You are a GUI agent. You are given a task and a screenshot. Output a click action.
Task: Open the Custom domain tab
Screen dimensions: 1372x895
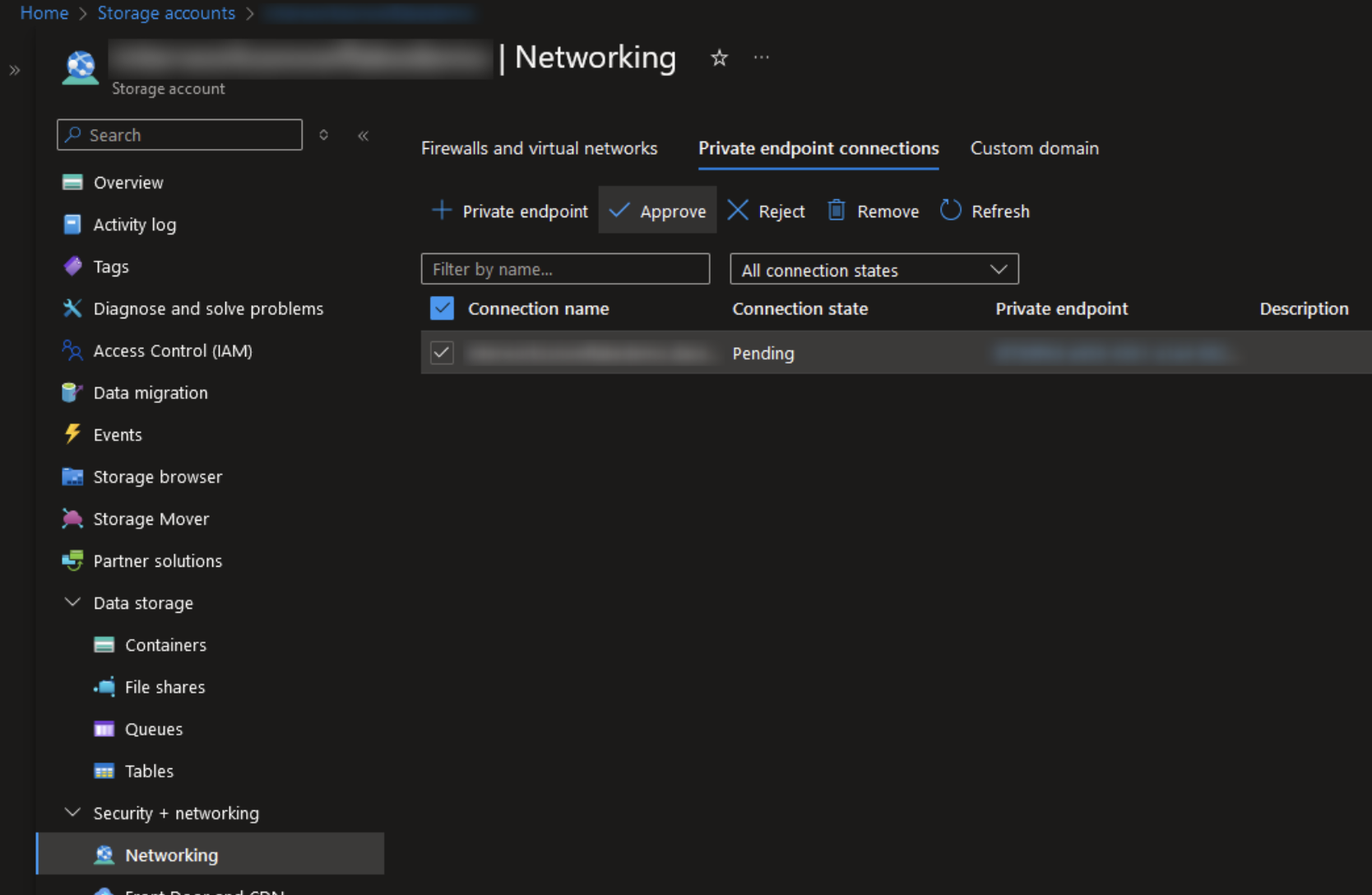pyautogui.click(x=1034, y=148)
